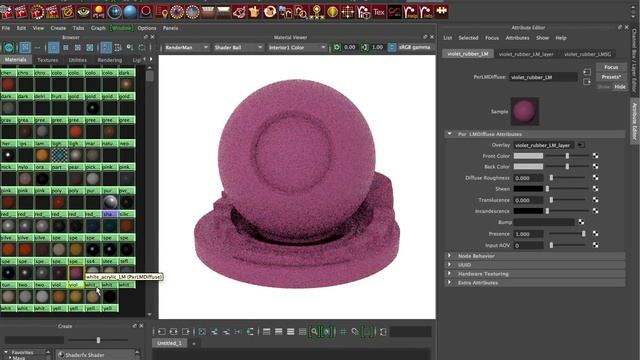Click the yellow split-sphere shelf icon

(332, 12)
